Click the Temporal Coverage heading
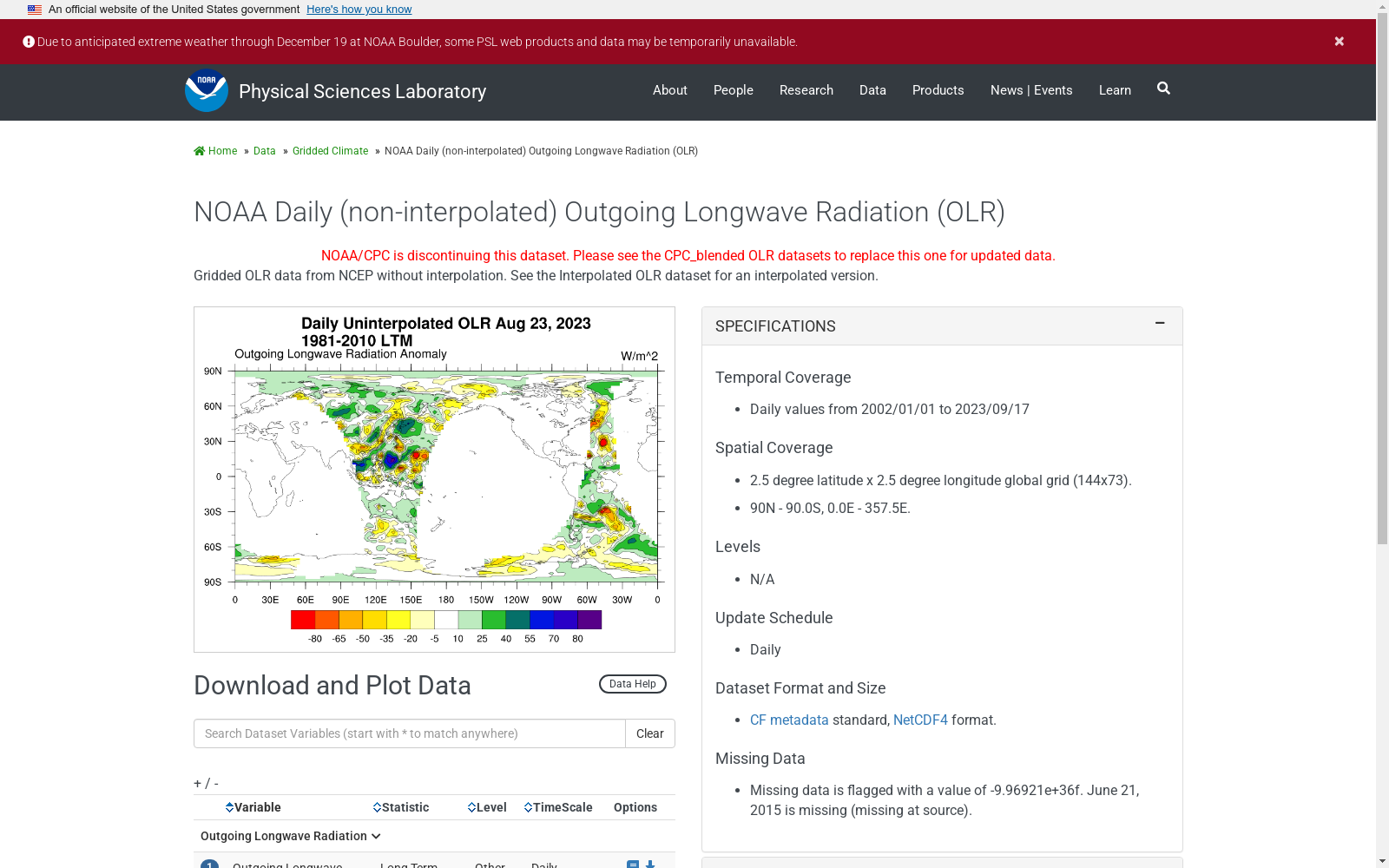1389x868 pixels. [783, 378]
